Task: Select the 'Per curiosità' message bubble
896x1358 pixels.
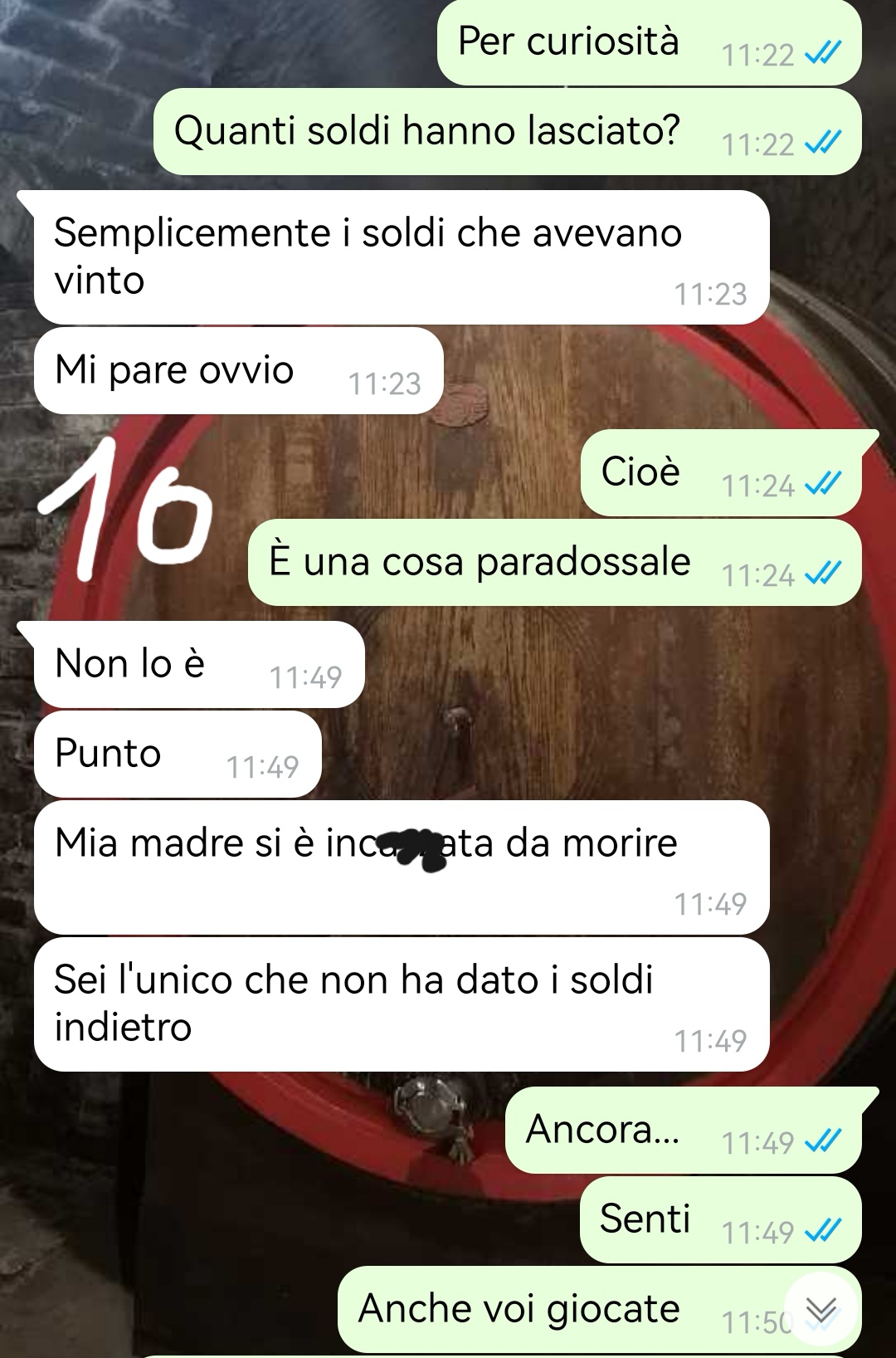Action: [650, 42]
